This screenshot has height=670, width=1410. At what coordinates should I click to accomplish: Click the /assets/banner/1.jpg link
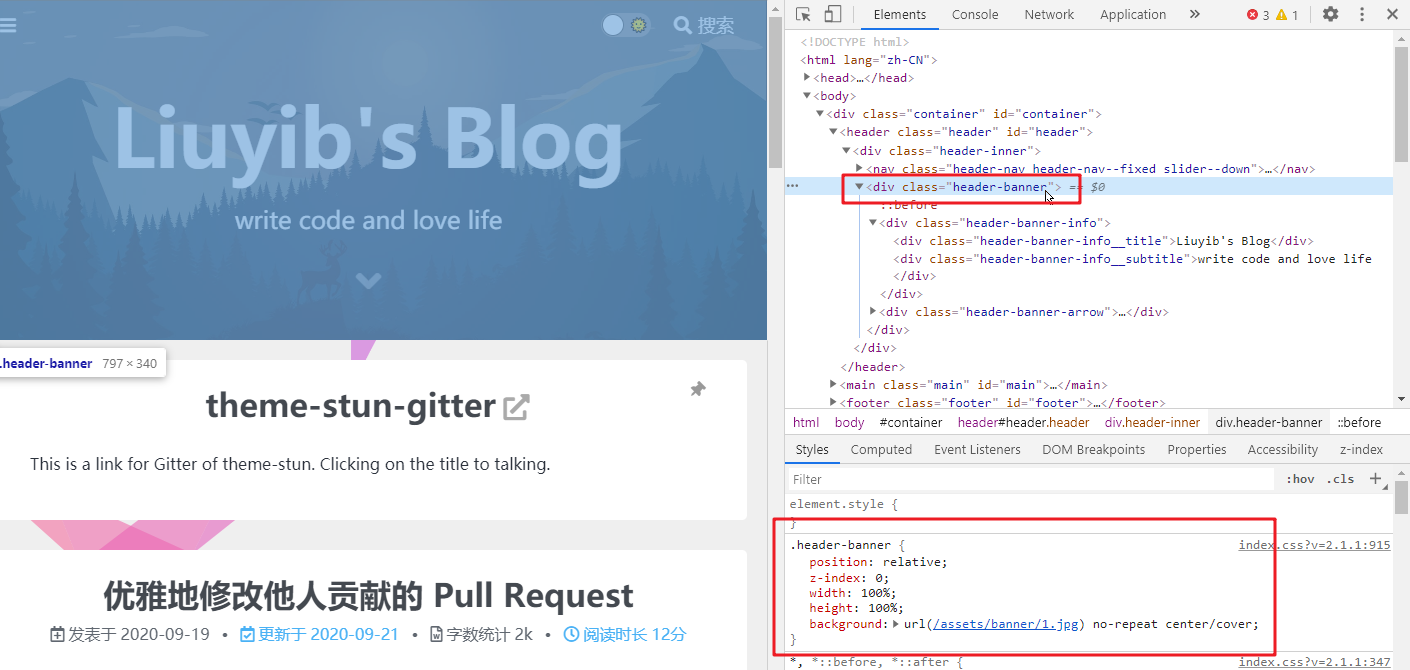[x=1007, y=623]
